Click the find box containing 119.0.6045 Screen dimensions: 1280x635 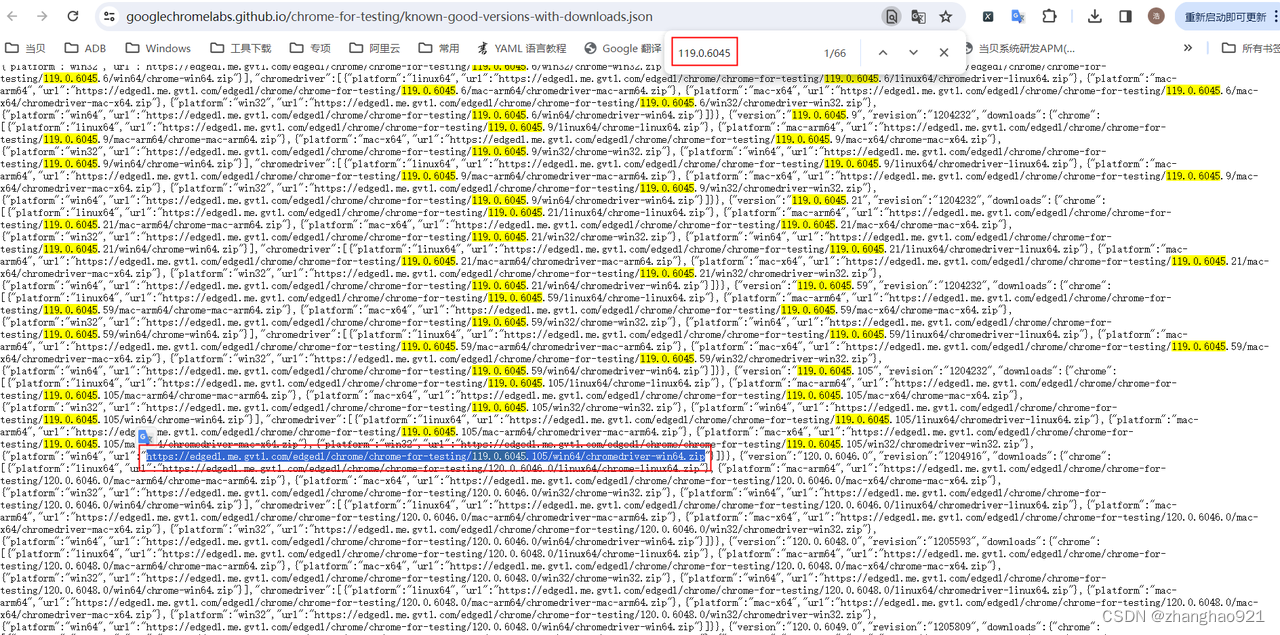(705, 52)
